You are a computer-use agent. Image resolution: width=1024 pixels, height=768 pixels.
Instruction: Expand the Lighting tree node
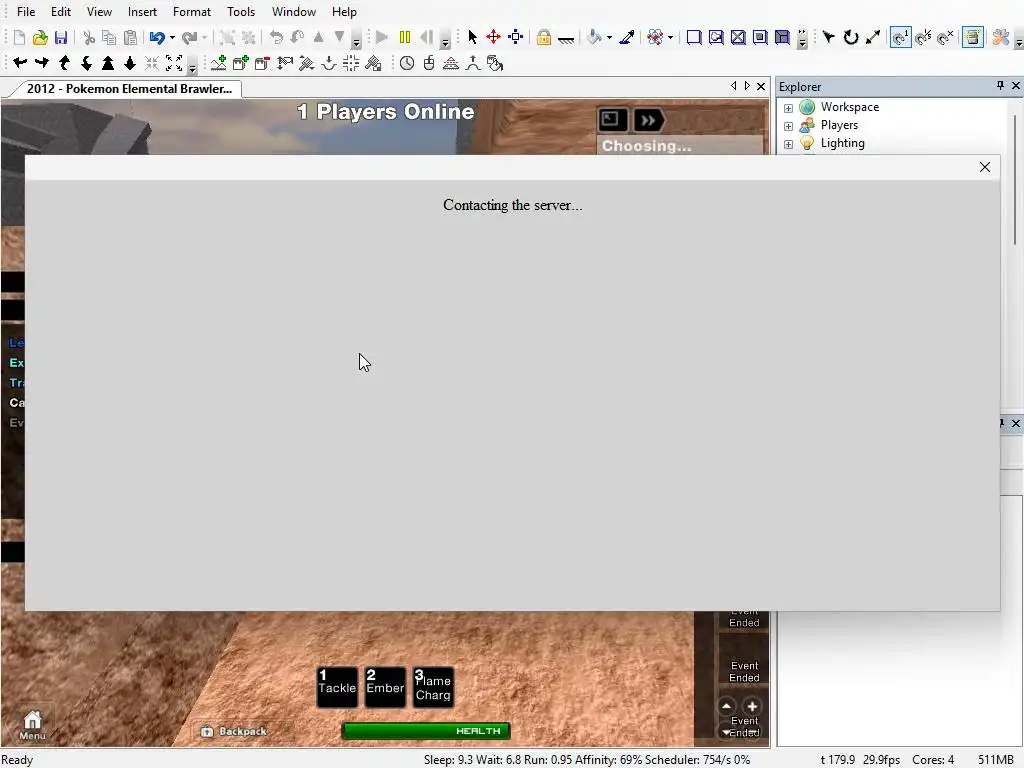click(x=788, y=144)
